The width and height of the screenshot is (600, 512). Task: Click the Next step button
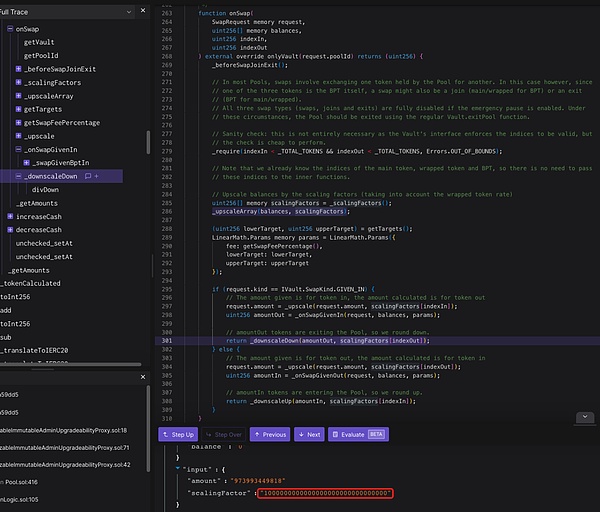tap(309, 435)
